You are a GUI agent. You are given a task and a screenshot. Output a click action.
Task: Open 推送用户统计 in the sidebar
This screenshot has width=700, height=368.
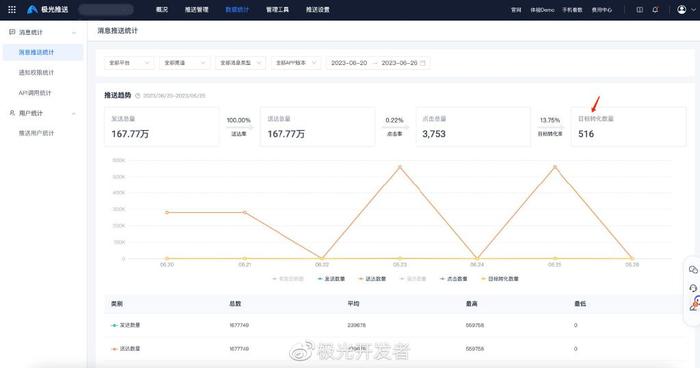coord(36,133)
